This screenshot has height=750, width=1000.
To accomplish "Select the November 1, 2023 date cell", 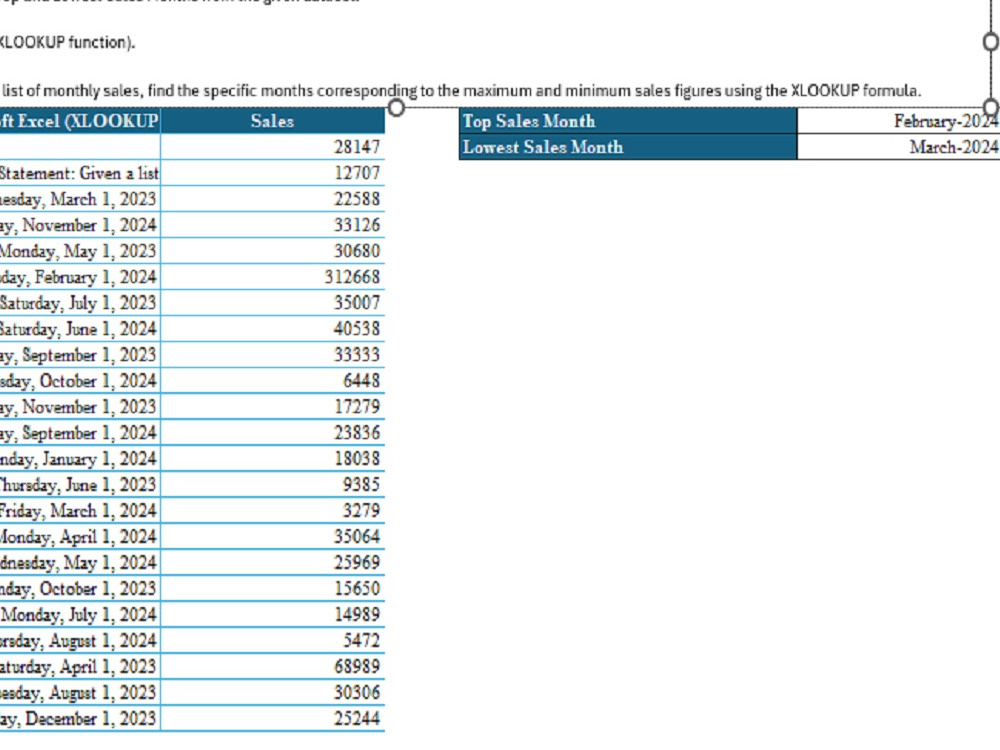I will tap(80, 407).
